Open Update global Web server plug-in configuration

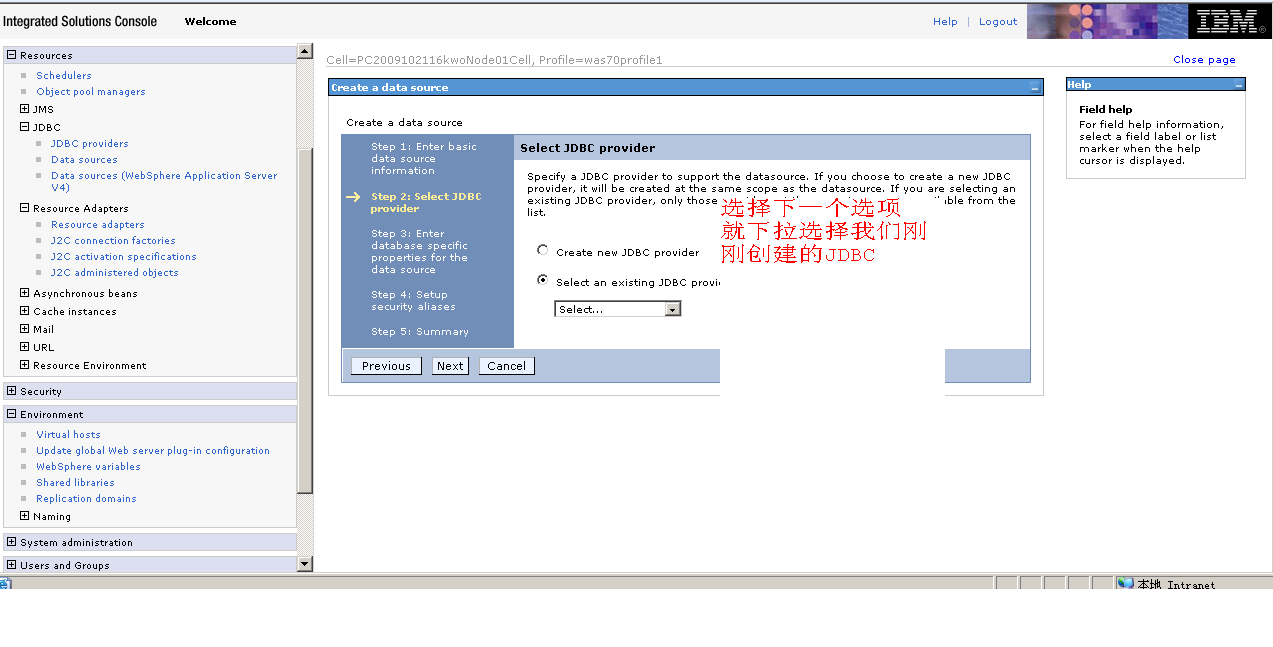[x=153, y=451]
